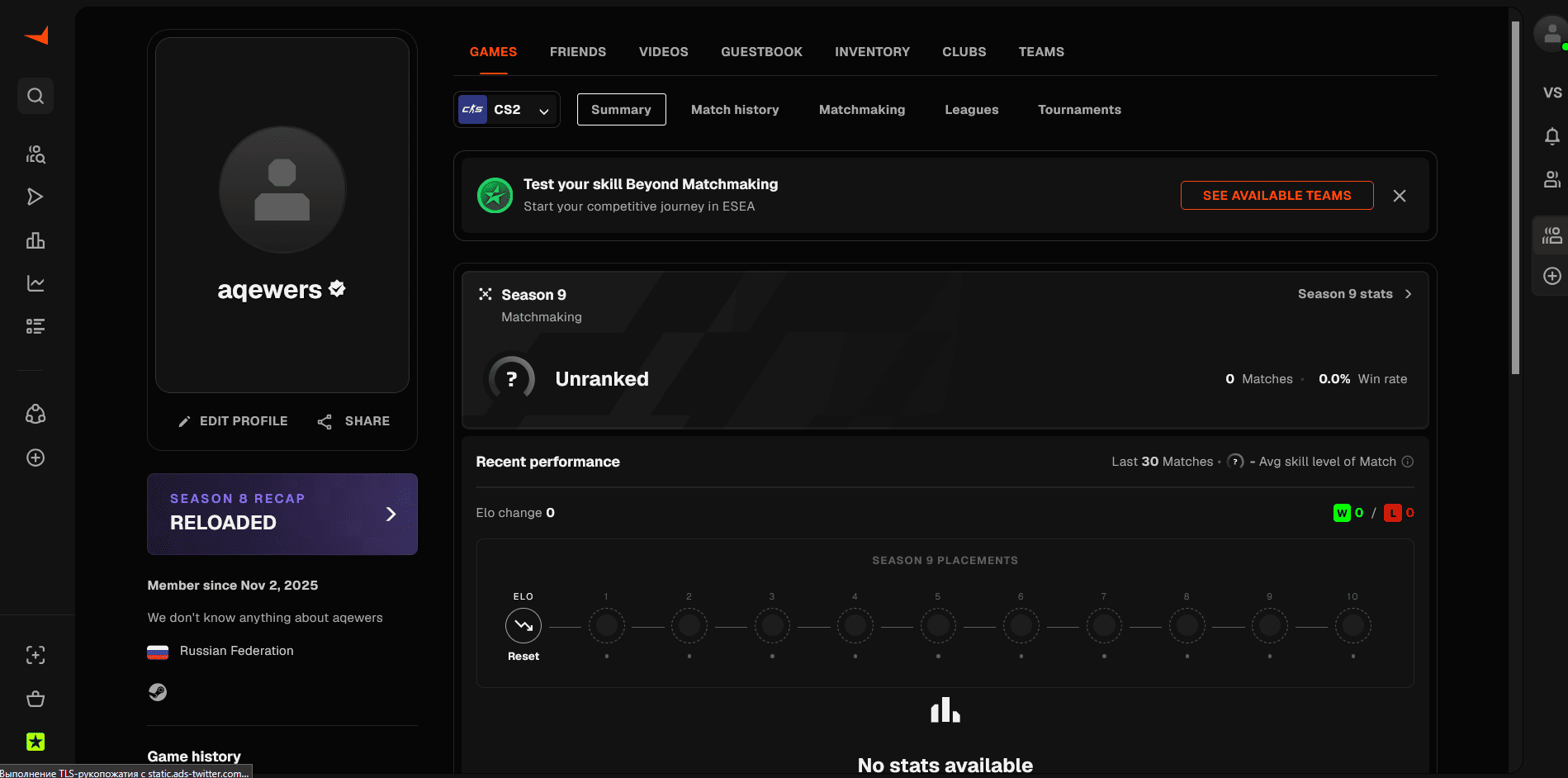Open the friends icon in right panel
The width and height of the screenshot is (1568, 778).
pos(1552,179)
